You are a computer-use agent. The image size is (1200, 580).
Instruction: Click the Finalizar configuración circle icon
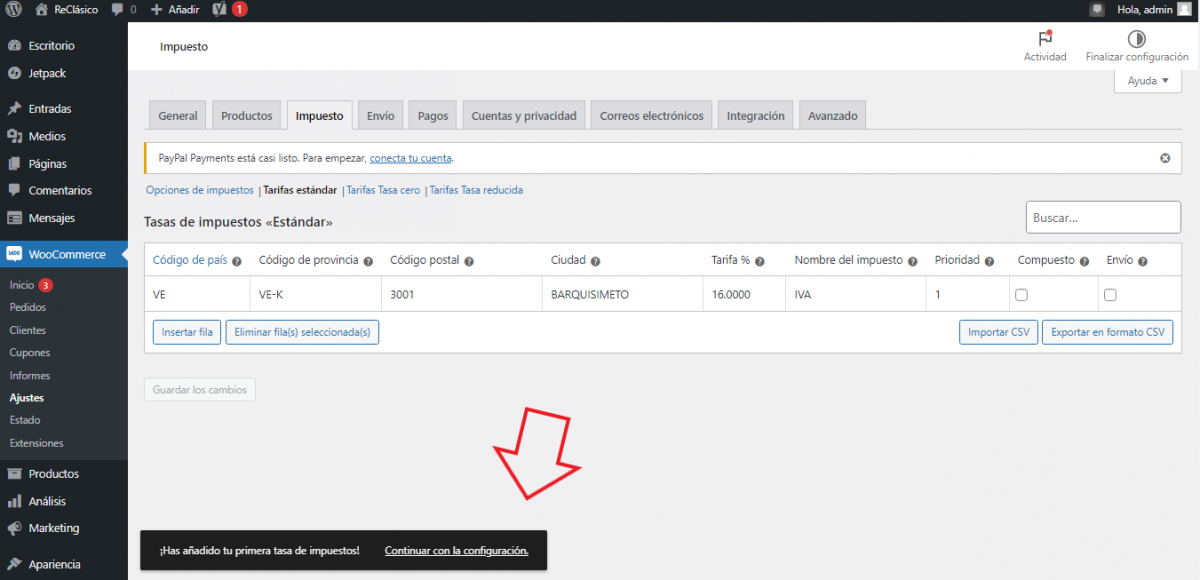1137,39
